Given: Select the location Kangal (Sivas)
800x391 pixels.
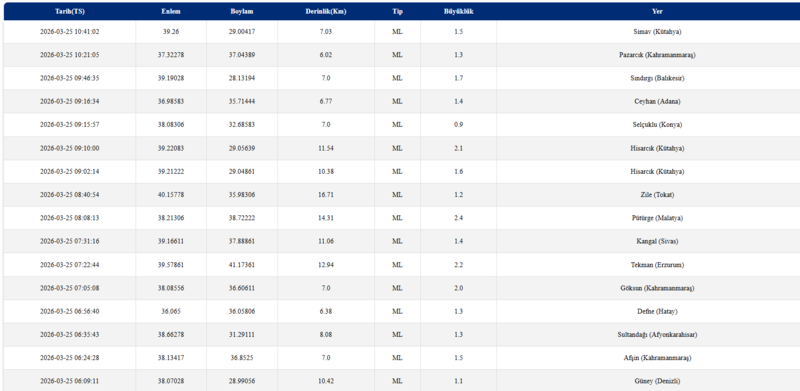Looking at the screenshot, I should pyautogui.click(x=657, y=241).
